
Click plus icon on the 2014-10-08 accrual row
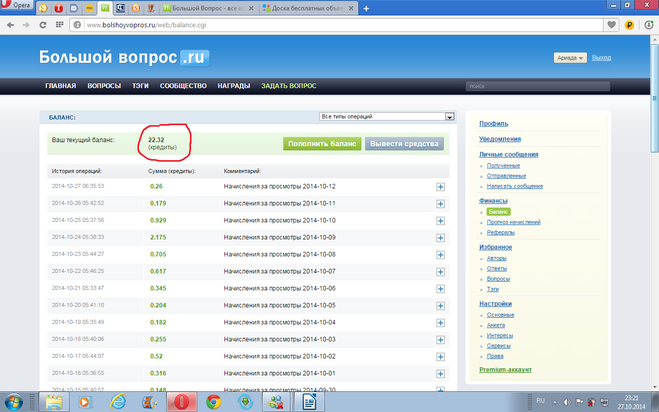pyautogui.click(x=440, y=255)
